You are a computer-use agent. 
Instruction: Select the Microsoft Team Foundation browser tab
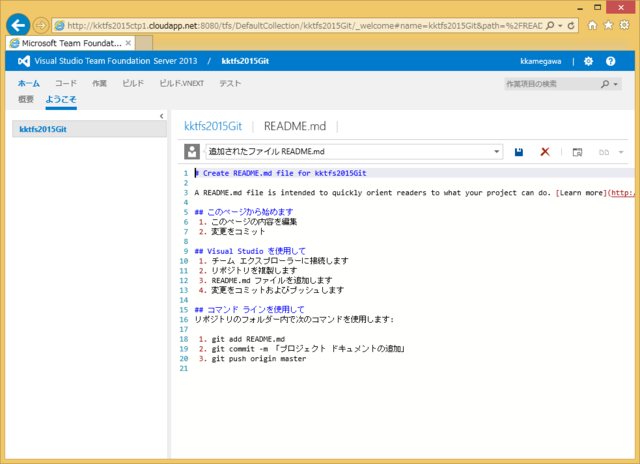click(71, 43)
